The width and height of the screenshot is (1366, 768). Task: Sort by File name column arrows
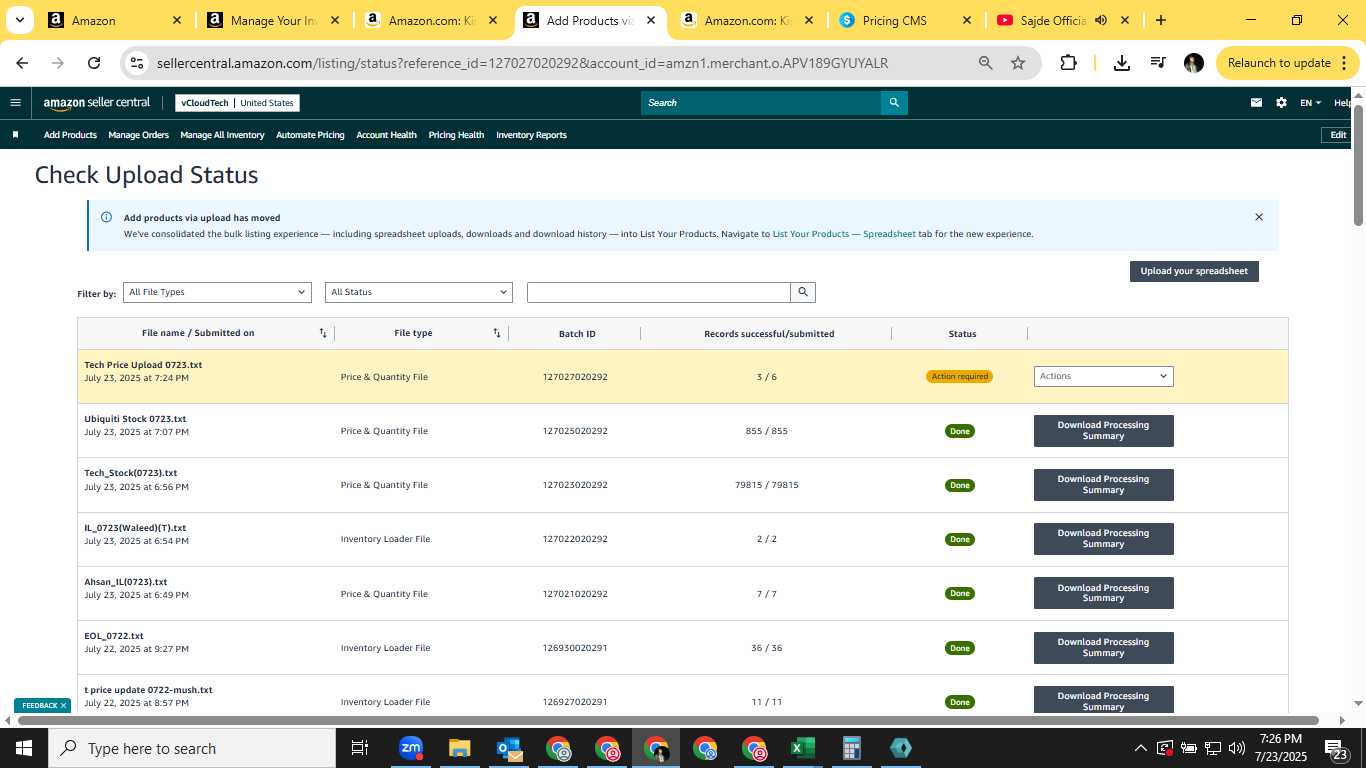(x=323, y=333)
